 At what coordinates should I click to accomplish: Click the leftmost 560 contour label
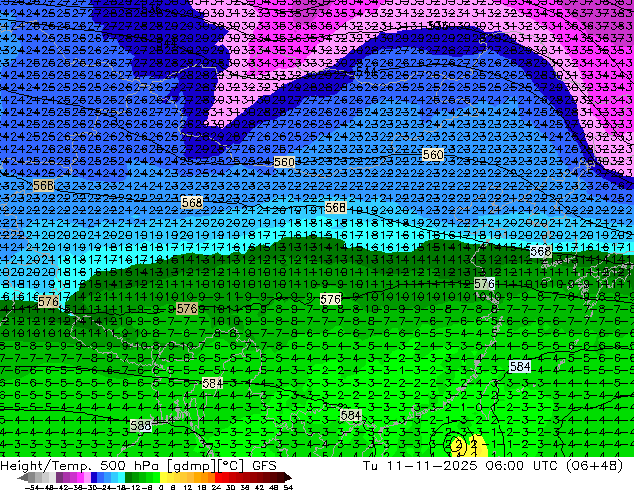(x=284, y=162)
